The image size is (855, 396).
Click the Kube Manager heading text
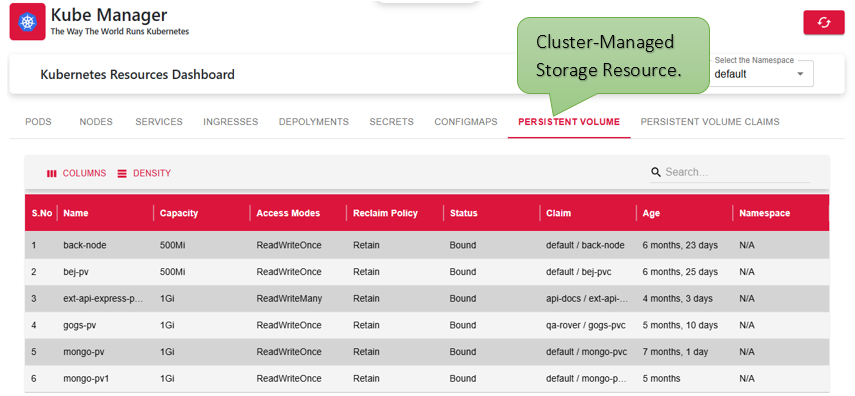tap(109, 15)
